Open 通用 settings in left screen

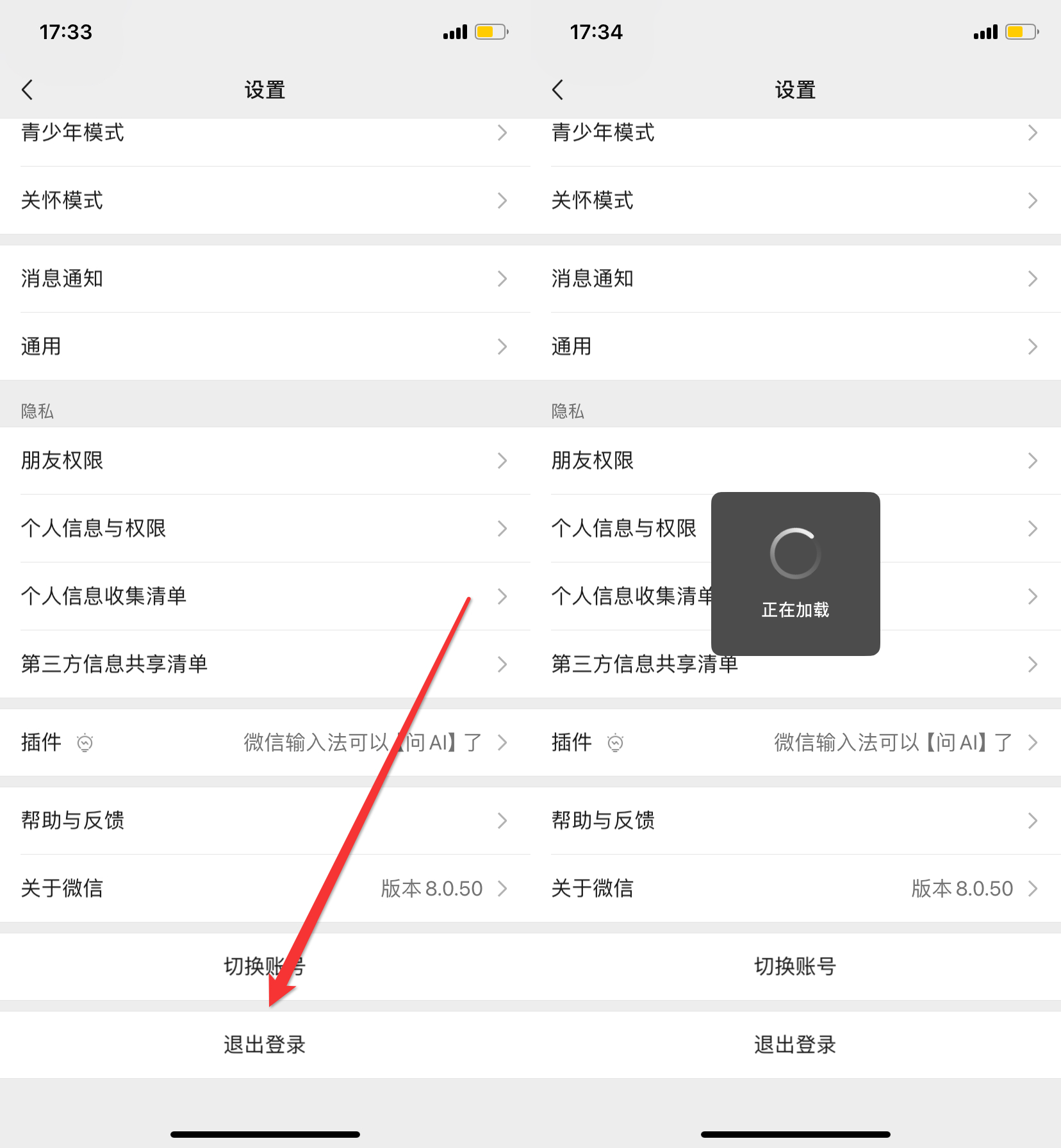point(265,347)
